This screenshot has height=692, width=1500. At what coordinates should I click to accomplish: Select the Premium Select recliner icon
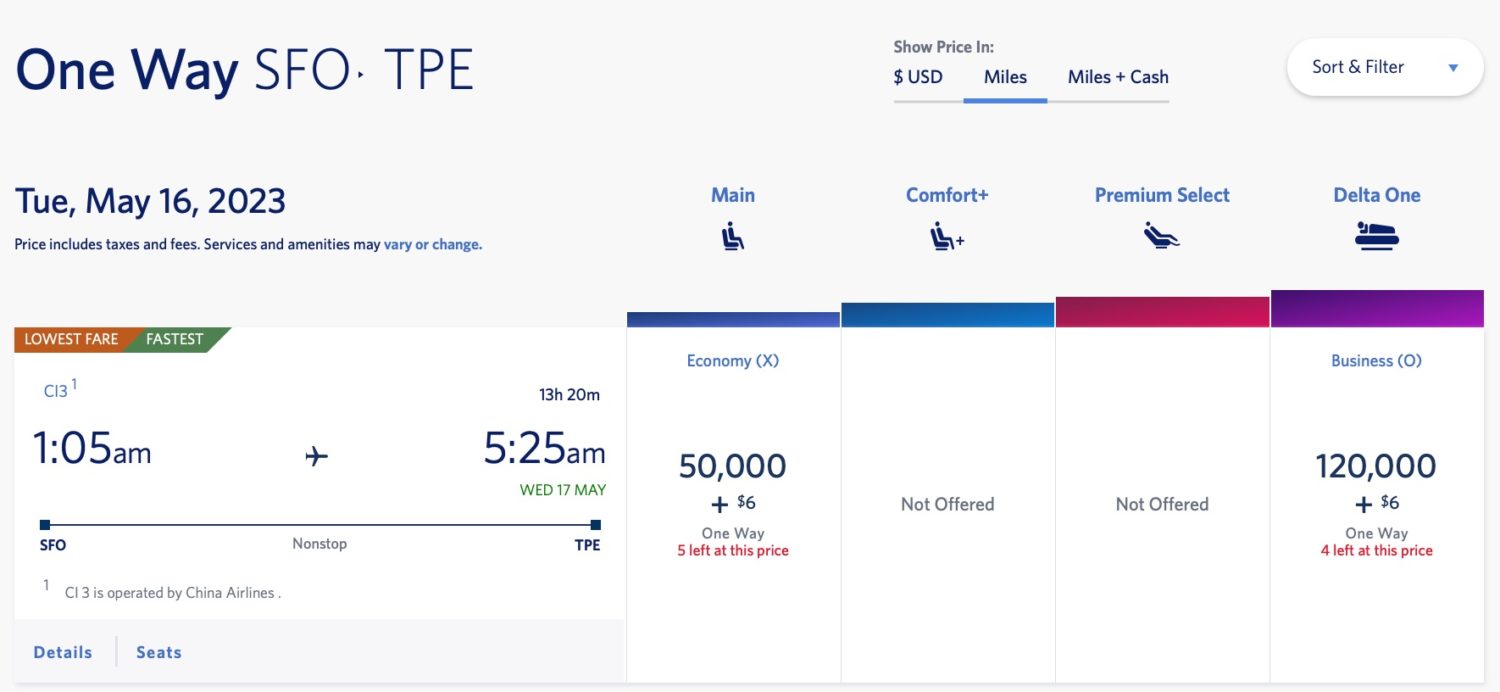pos(1161,237)
